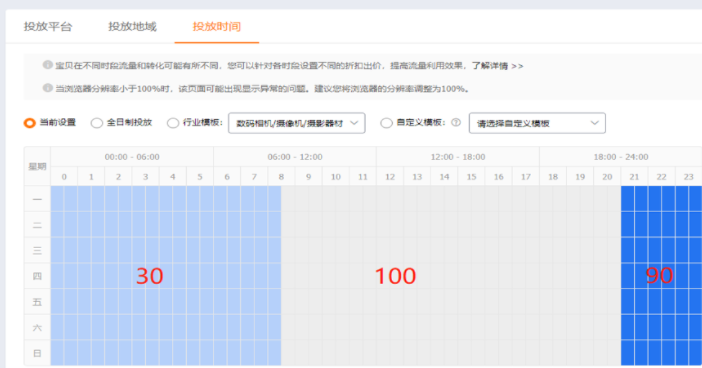The image size is (702, 368).
Task: Click the 18:00 - 24:00 time range header
Action: click(x=621, y=157)
